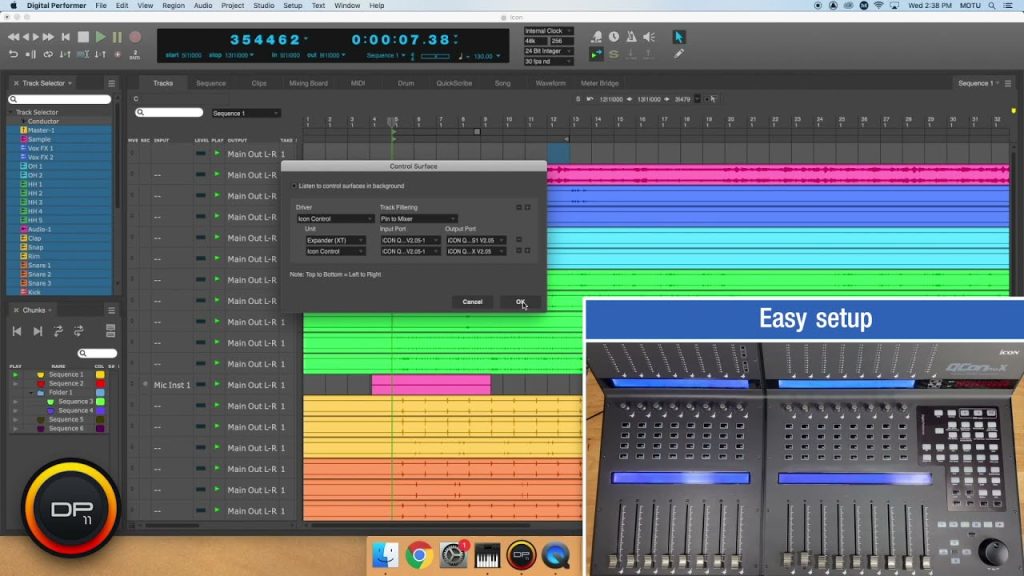Screen dimensions: 1024x576
Task: Open Finder from the Dock
Action: click(385, 556)
